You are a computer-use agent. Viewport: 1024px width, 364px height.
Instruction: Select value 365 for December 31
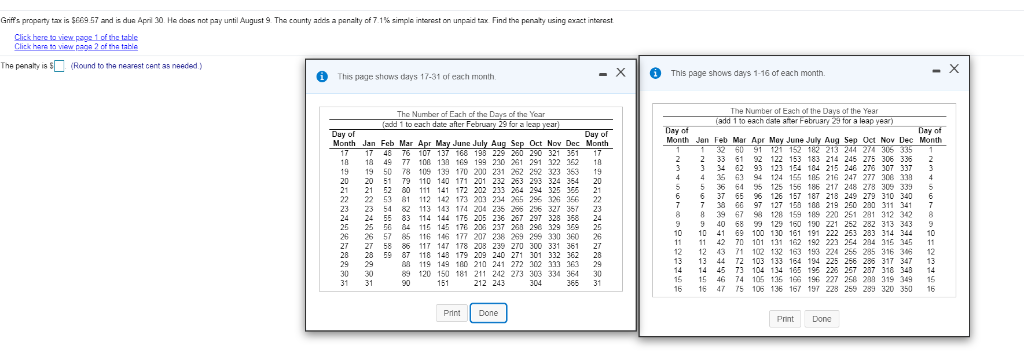(572, 283)
